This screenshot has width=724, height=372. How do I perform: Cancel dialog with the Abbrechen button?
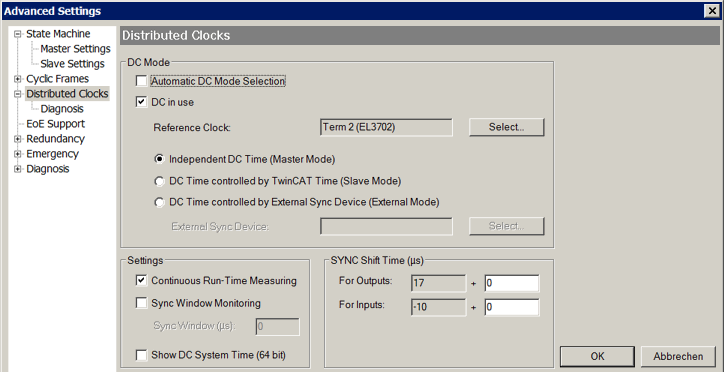(678, 356)
